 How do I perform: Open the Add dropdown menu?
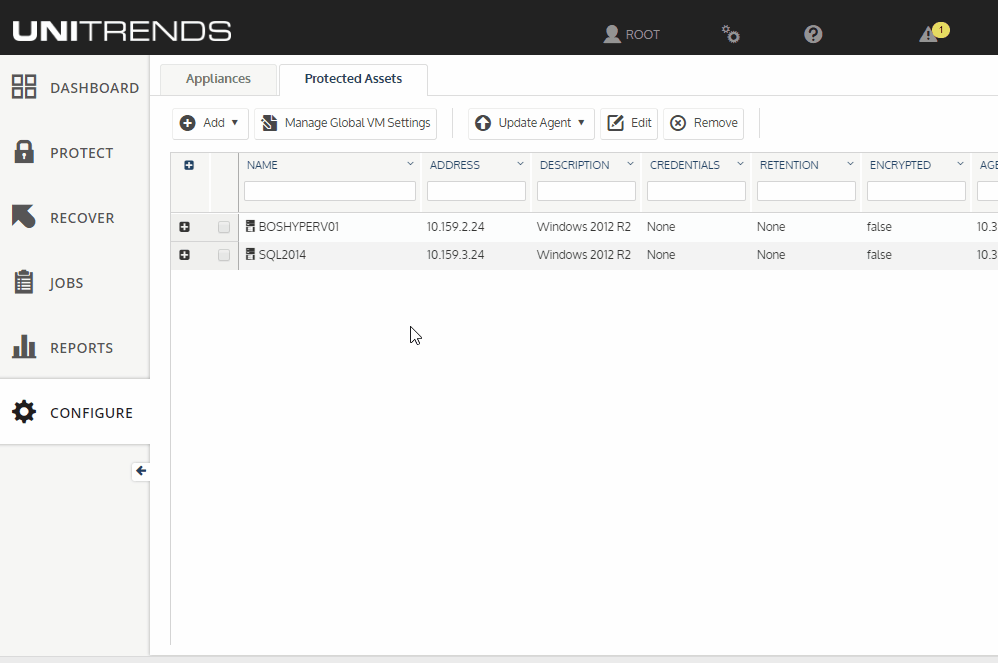tap(210, 123)
